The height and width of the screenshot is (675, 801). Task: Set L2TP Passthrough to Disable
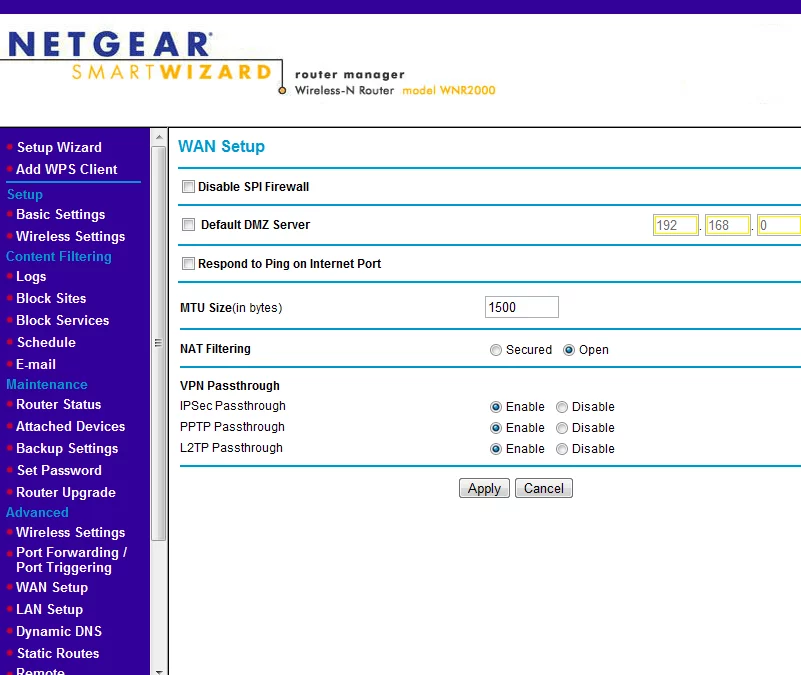(562, 449)
